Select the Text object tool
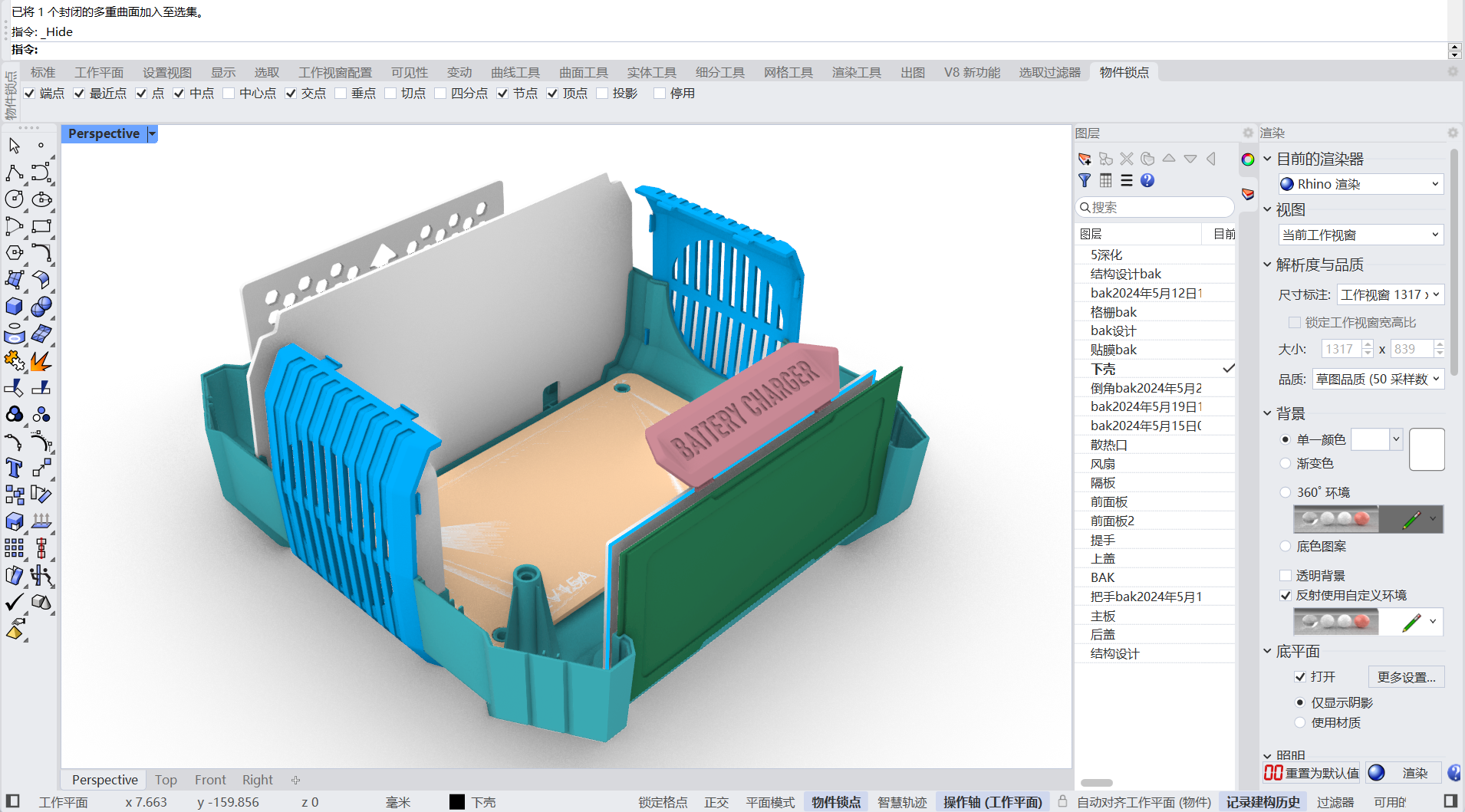The width and height of the screenshot is (1465, 812). coord(14,468)
